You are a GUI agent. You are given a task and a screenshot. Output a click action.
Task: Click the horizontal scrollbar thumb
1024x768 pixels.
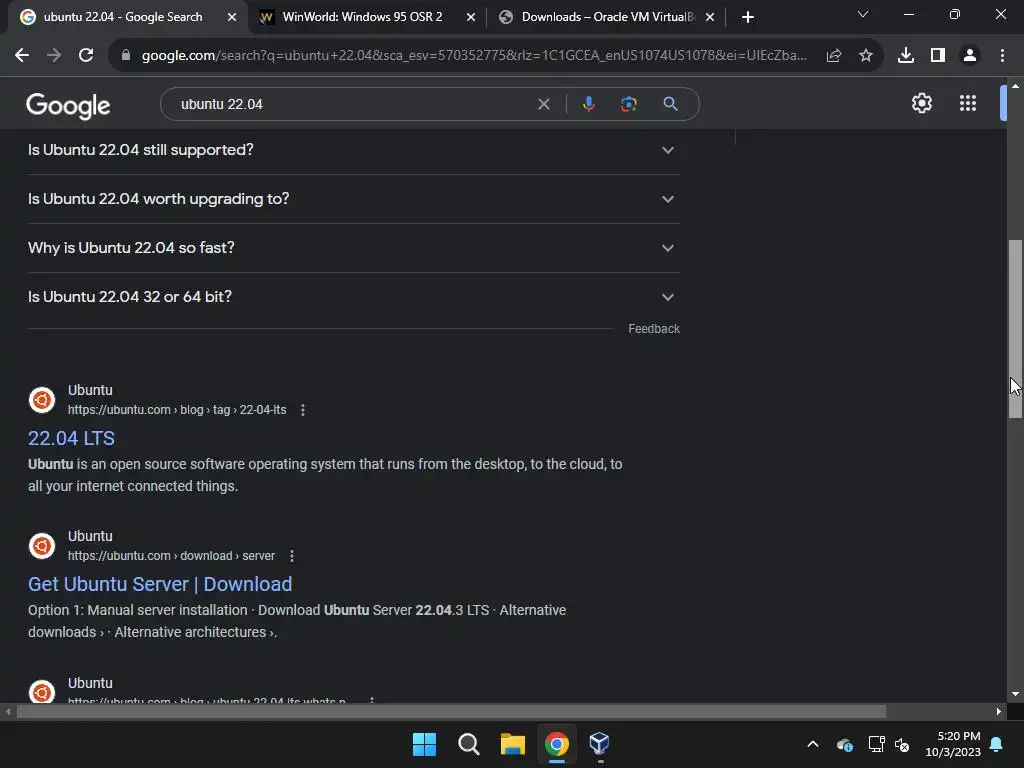coord(451,711)
